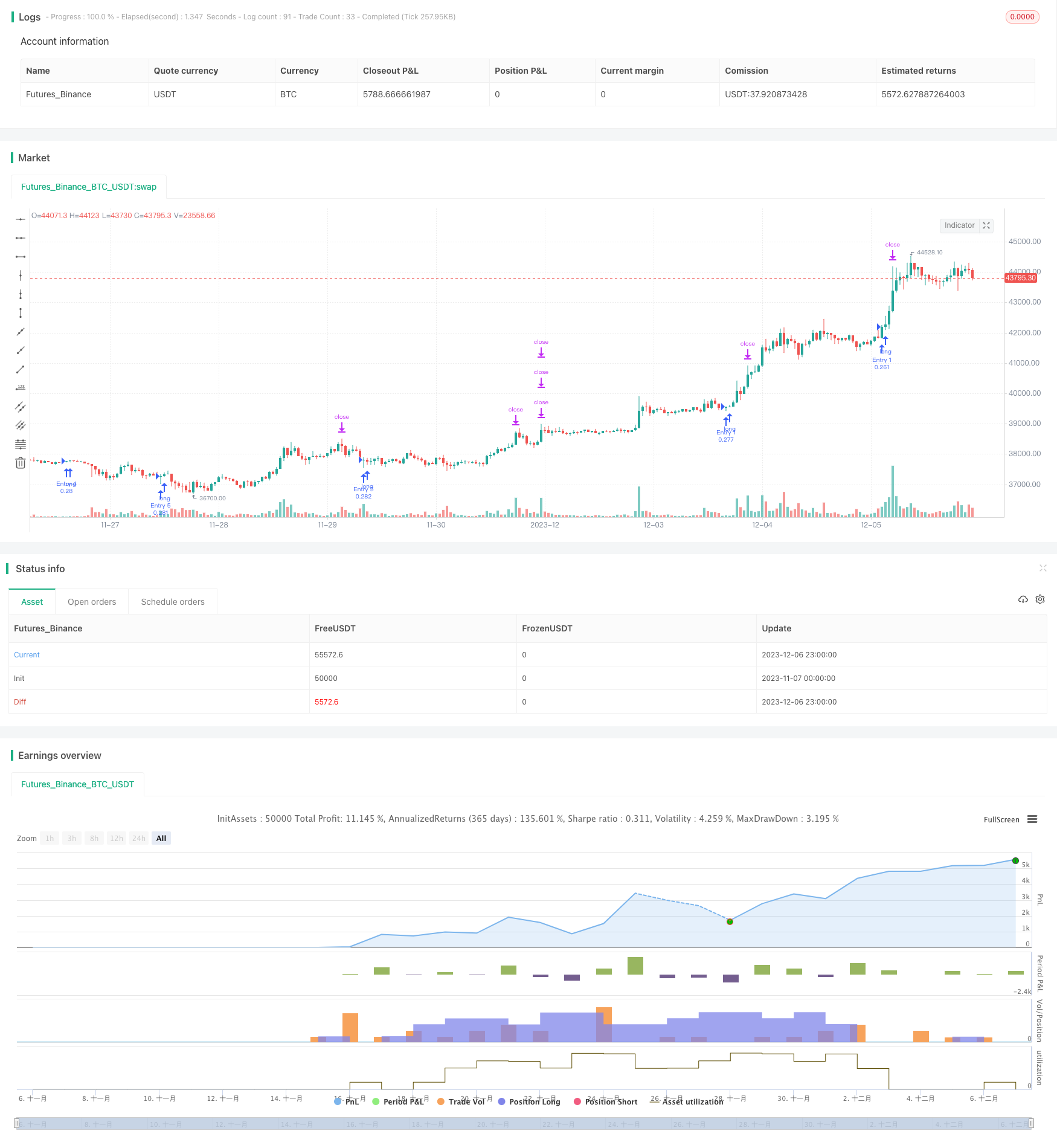Set earnings zoom to 12h

pyautogui.click(x=117, y=839)
